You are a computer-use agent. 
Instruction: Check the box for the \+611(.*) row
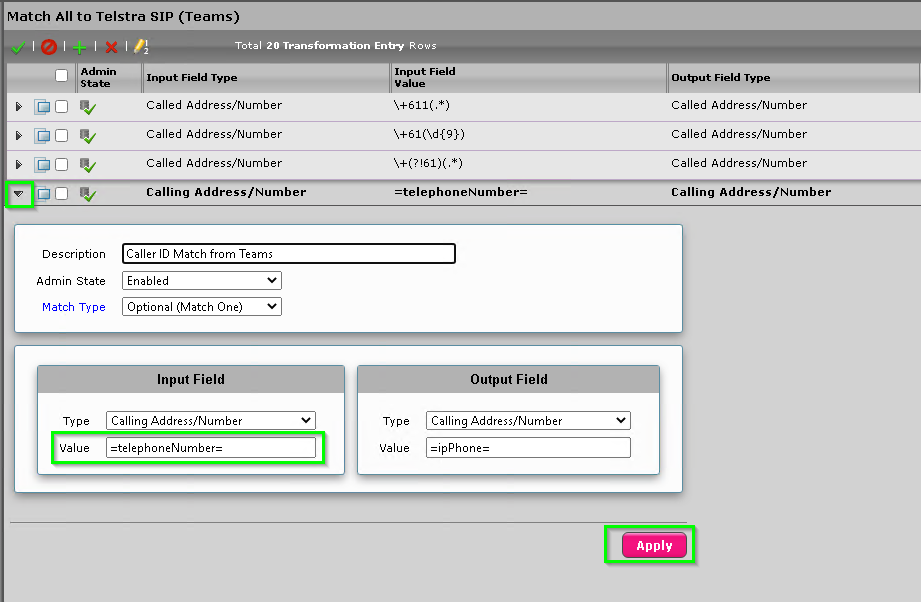[x=61, y=106]
